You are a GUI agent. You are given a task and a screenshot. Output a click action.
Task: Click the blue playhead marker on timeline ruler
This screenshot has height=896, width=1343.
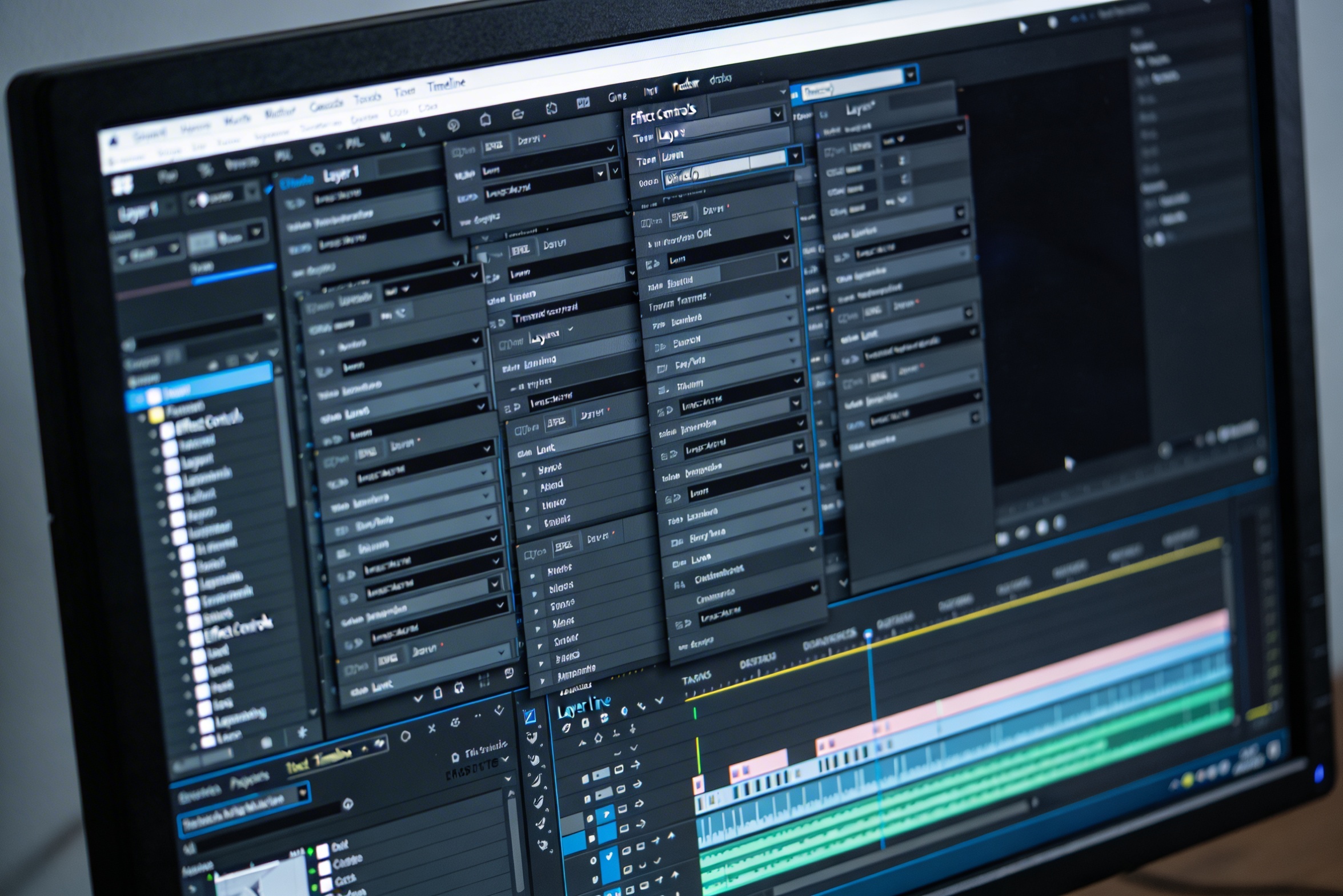coord(868,634)
